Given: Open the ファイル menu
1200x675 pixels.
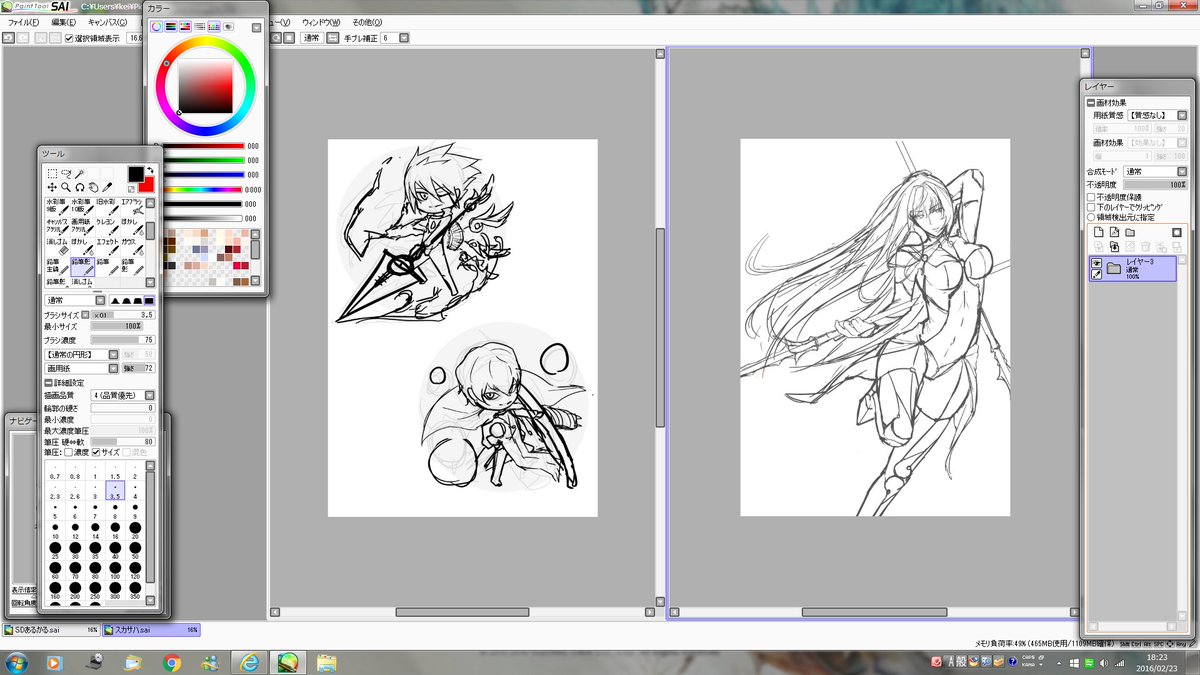Looking at the screenshot, I should click(23, 22).
